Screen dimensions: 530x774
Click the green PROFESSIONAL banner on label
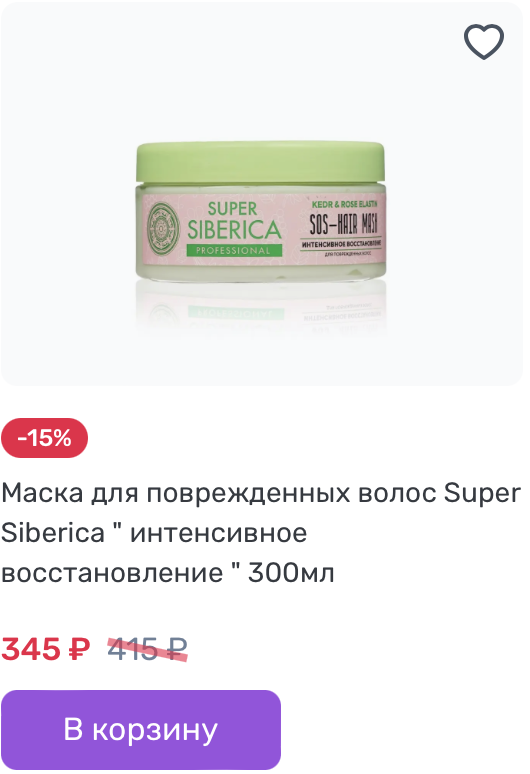(x=233, y=250)
